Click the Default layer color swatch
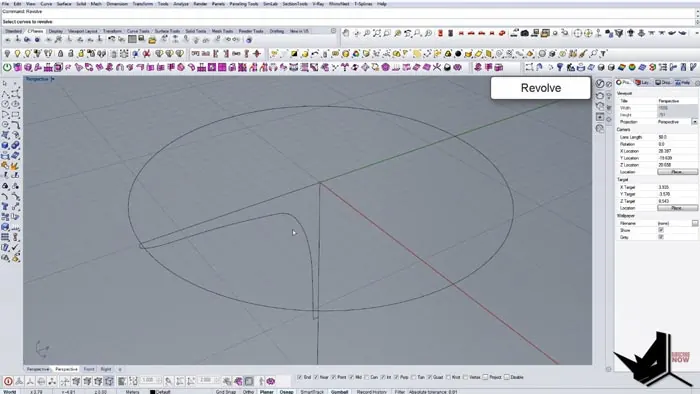This screenshot has width=700, height=394. pos(152,392)
